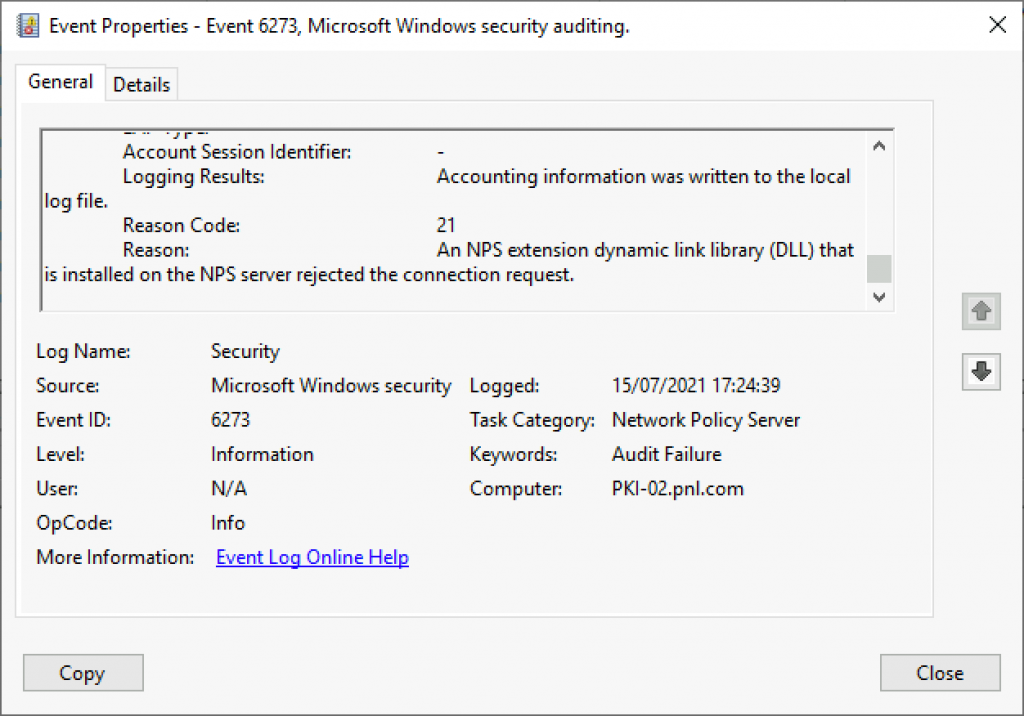Click the previous event up arrow

coord(981,312)
